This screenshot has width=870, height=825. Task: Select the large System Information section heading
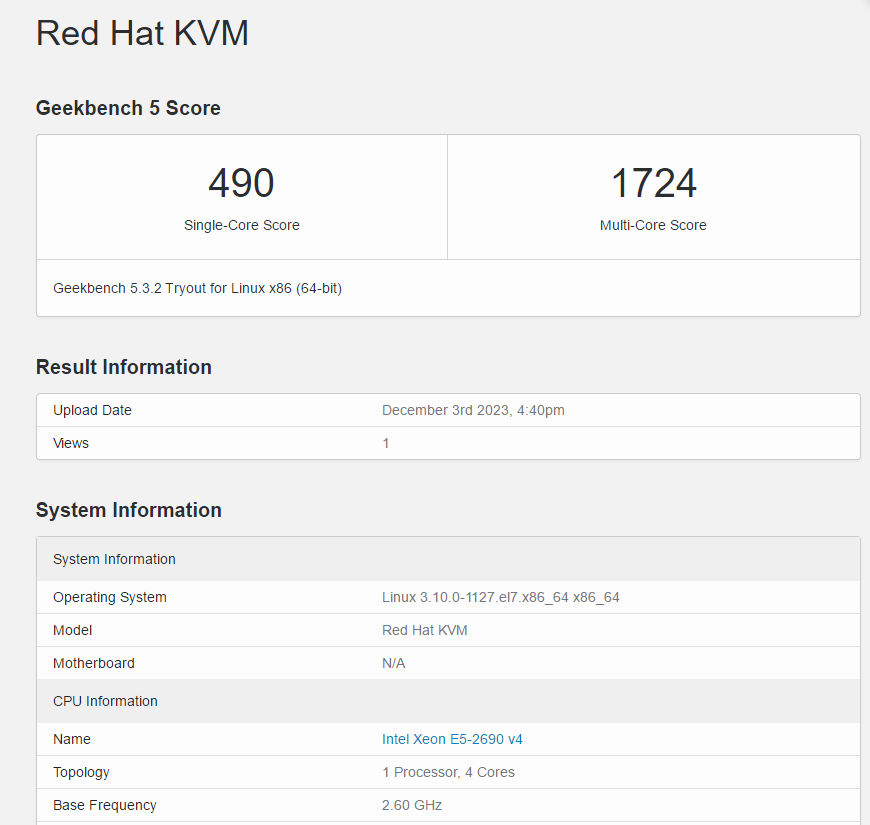pyautogui.click(x=129, y=510)
